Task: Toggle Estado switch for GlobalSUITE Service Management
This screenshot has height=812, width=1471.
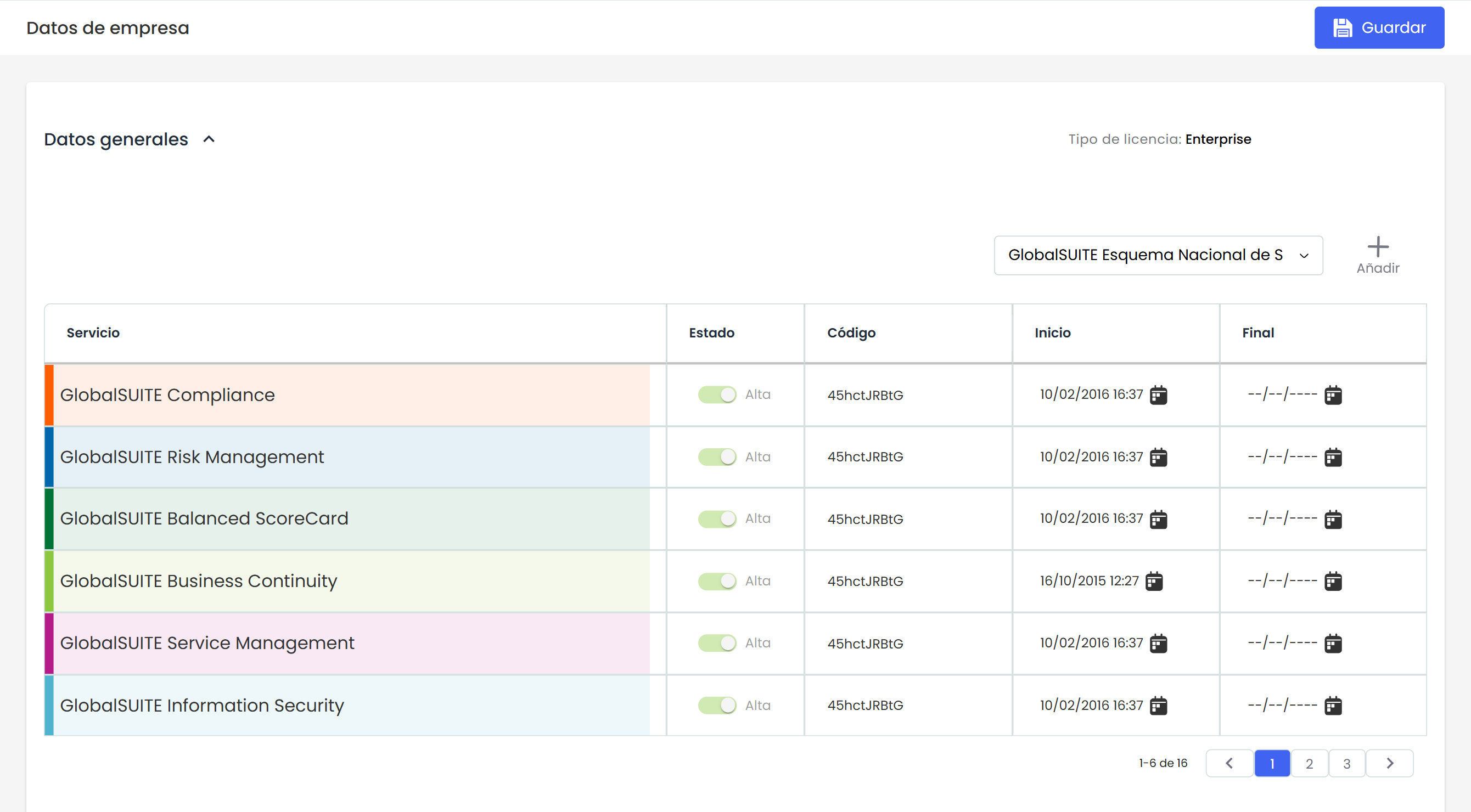Action: pos(717,643)
